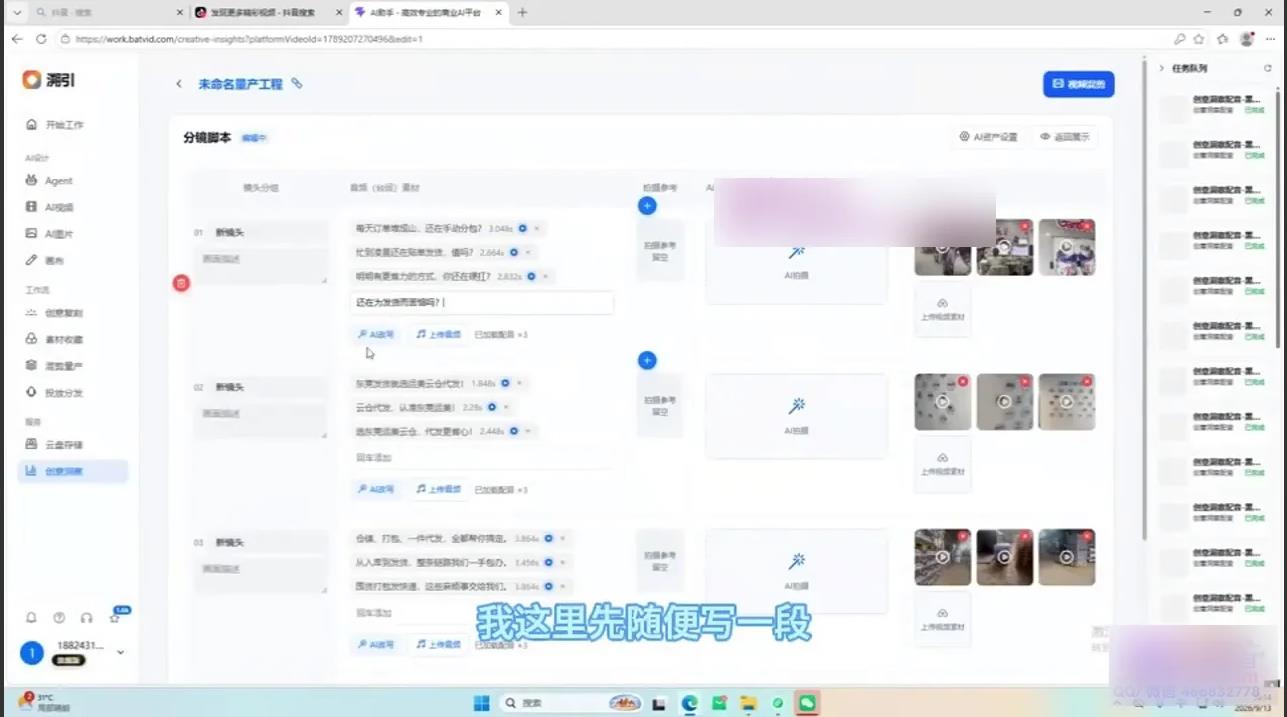Click the upload footage tile in shot 02
1287x717 pixels.
tap(942, 464)
